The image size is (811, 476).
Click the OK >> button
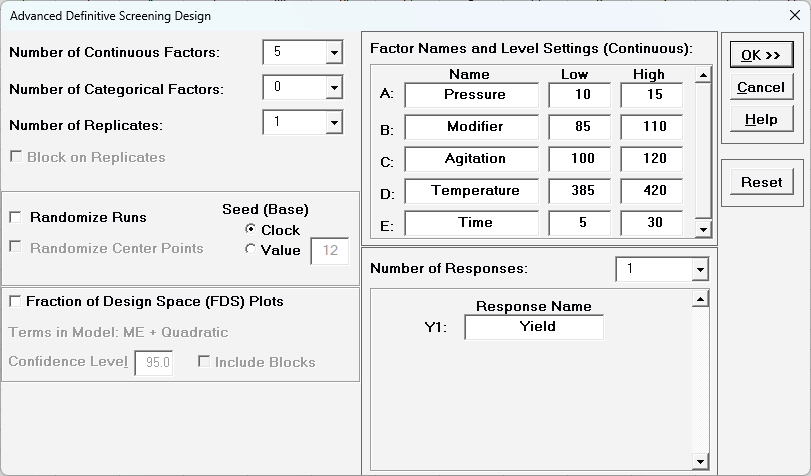click(761, 55)
